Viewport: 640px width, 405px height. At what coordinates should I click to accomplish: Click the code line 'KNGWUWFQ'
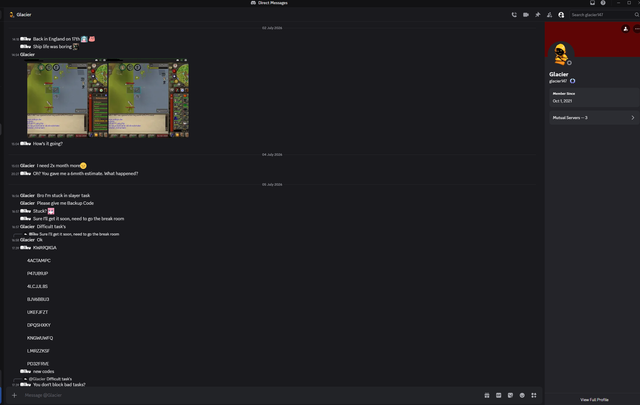(40, 338)
